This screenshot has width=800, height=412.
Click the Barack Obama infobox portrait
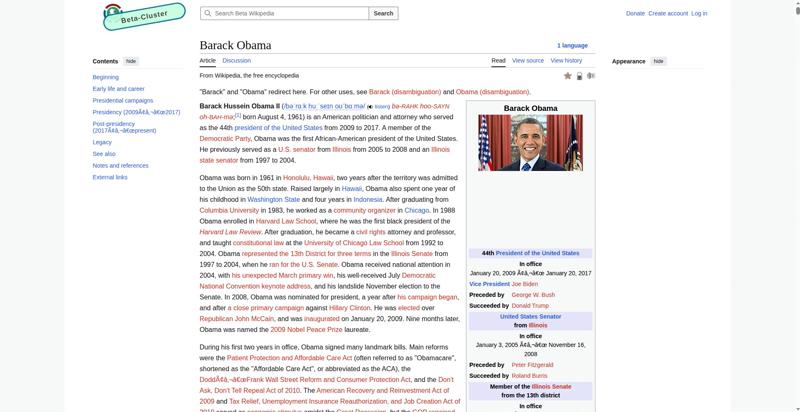tap(530, 143)
